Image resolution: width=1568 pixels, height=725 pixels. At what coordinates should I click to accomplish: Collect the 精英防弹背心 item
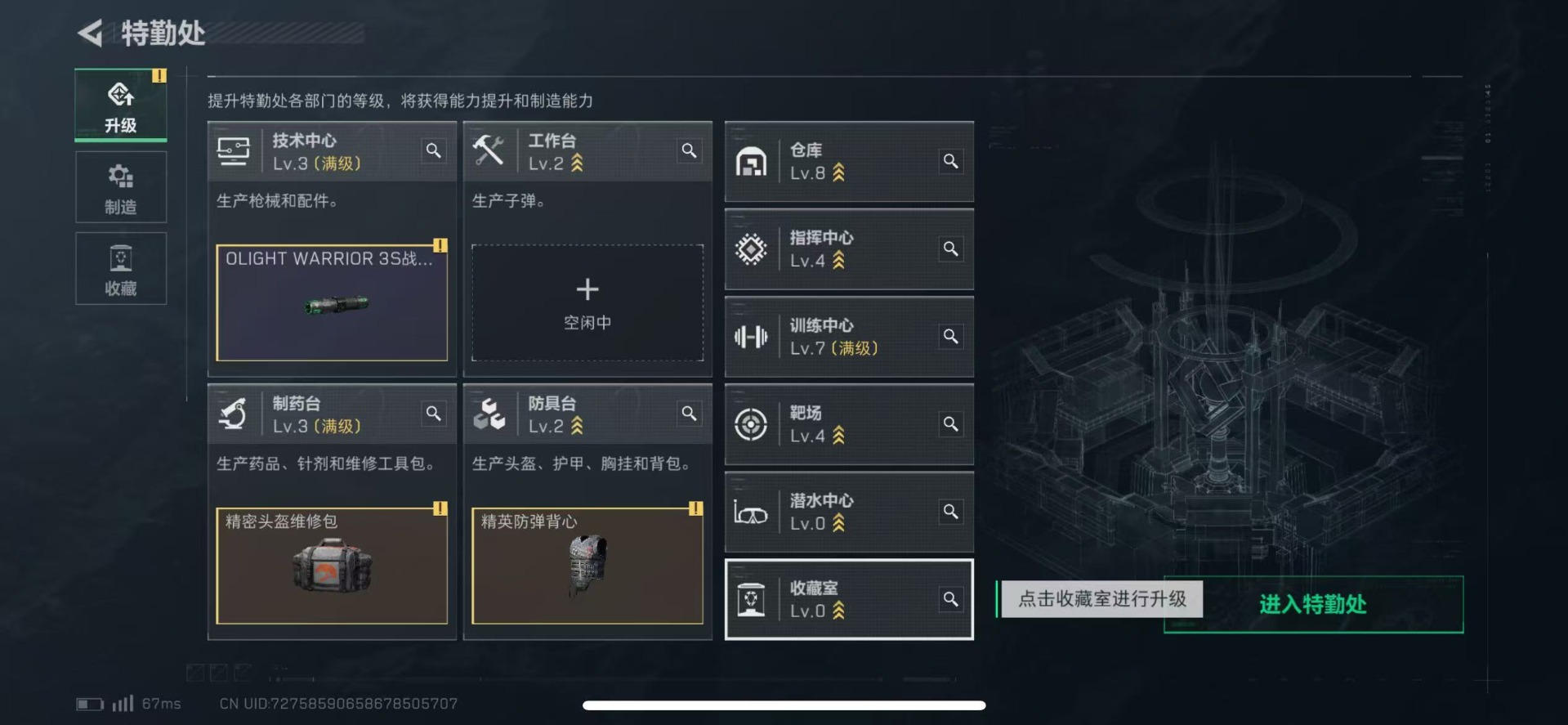(587, 566)
